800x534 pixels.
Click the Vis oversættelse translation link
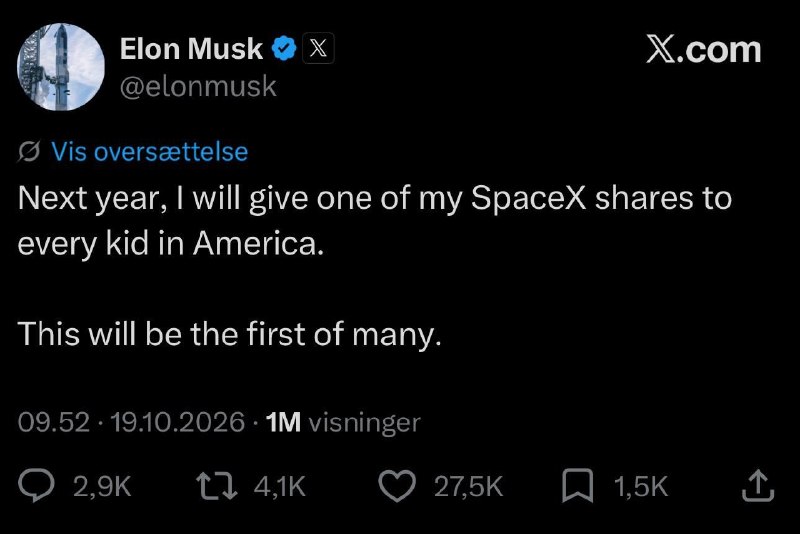tap(149, 151)
